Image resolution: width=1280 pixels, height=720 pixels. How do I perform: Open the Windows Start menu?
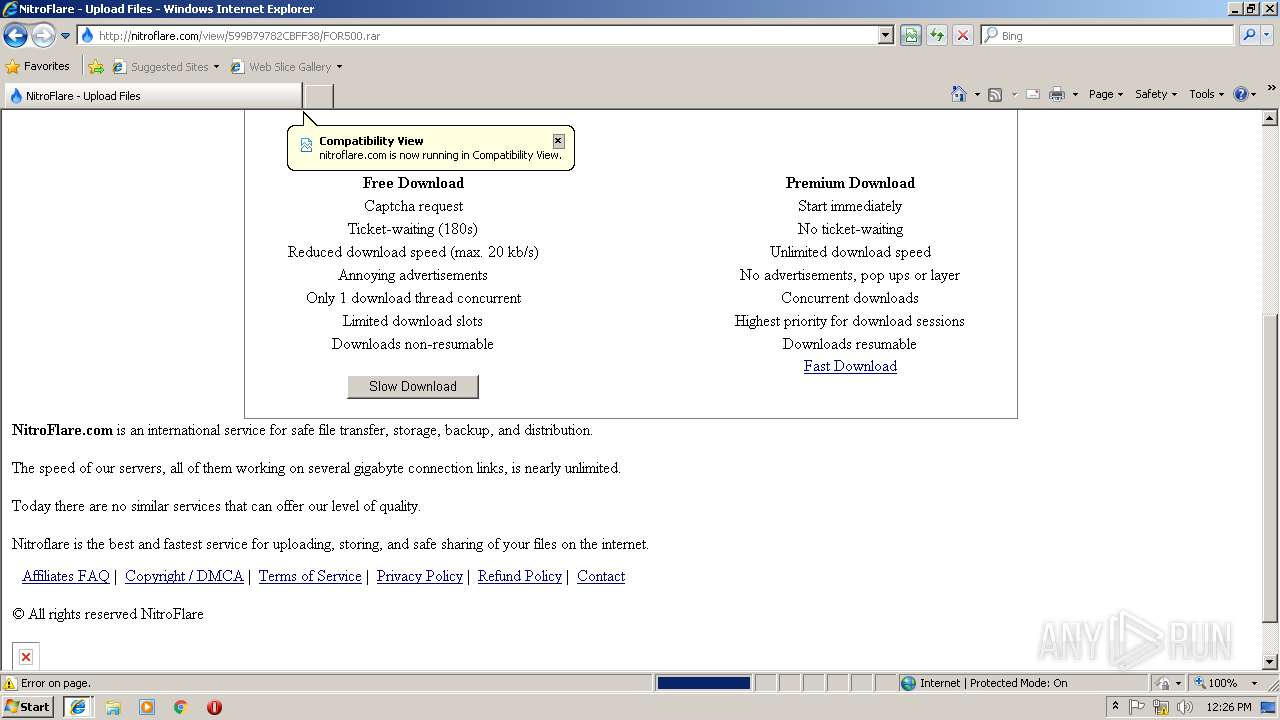[x=28, y=706]
